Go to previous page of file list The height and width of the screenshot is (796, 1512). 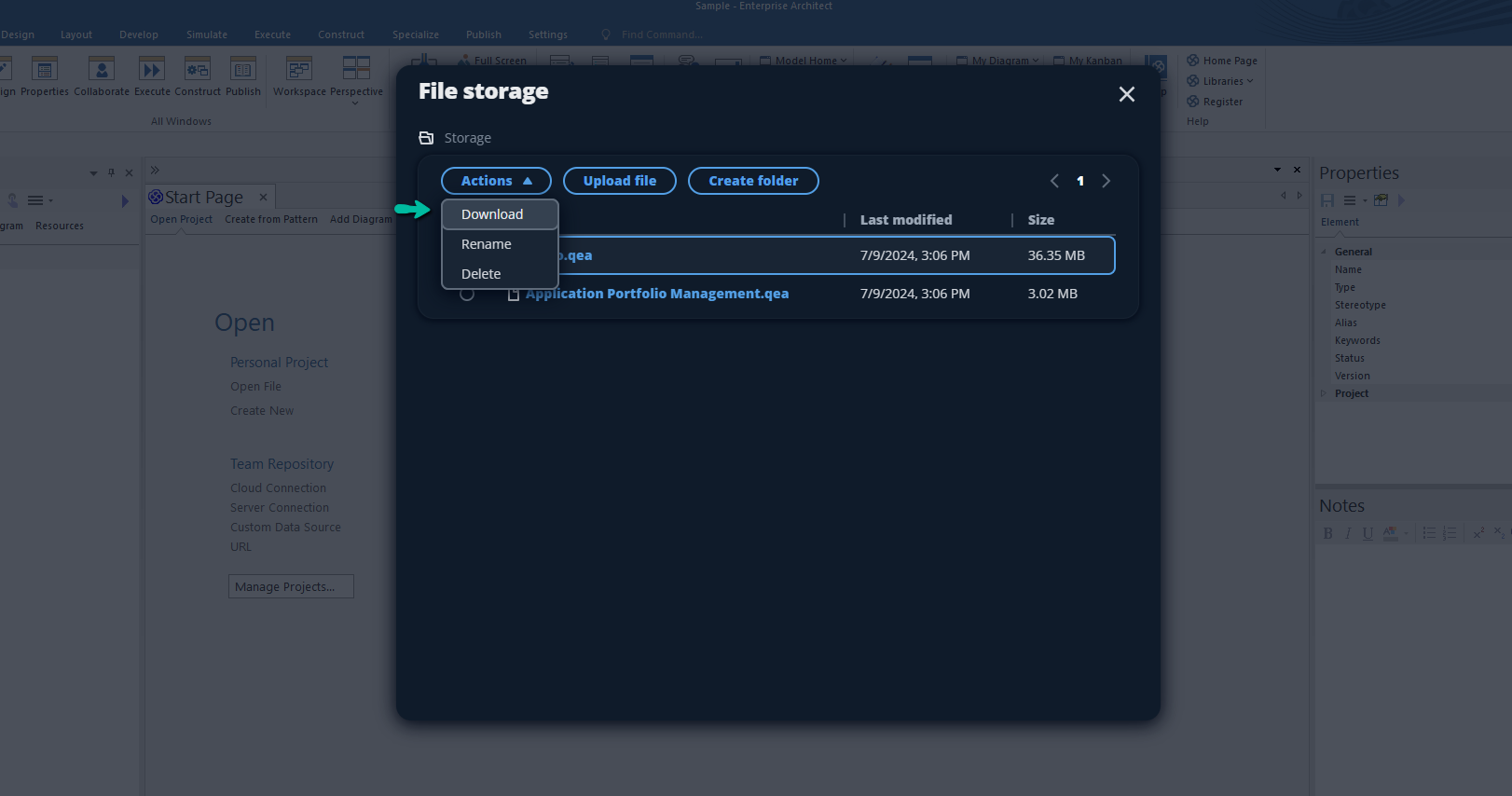(1054, 181)
